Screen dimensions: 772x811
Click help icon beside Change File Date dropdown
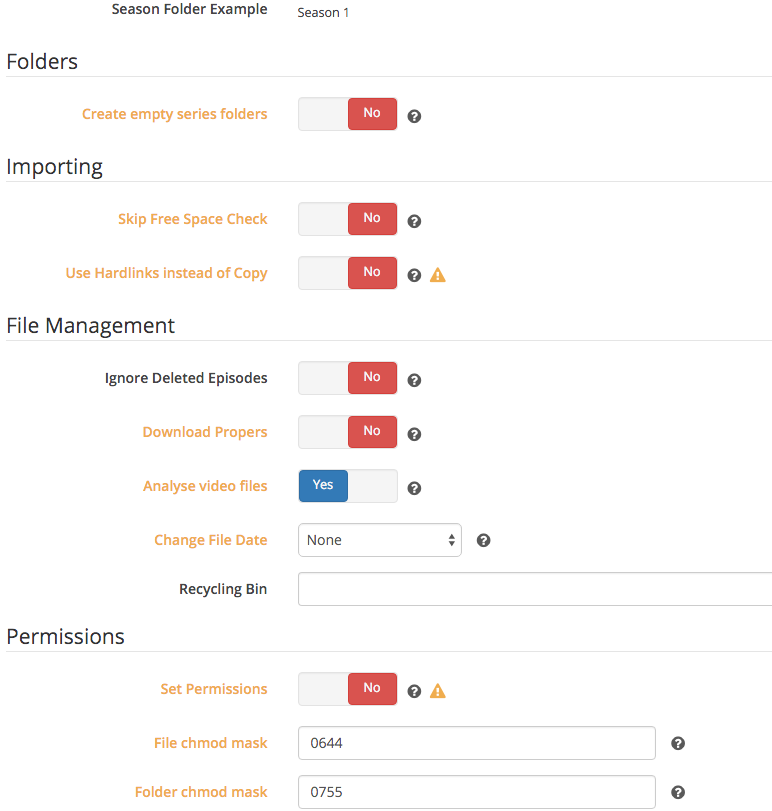coord(483,540)
